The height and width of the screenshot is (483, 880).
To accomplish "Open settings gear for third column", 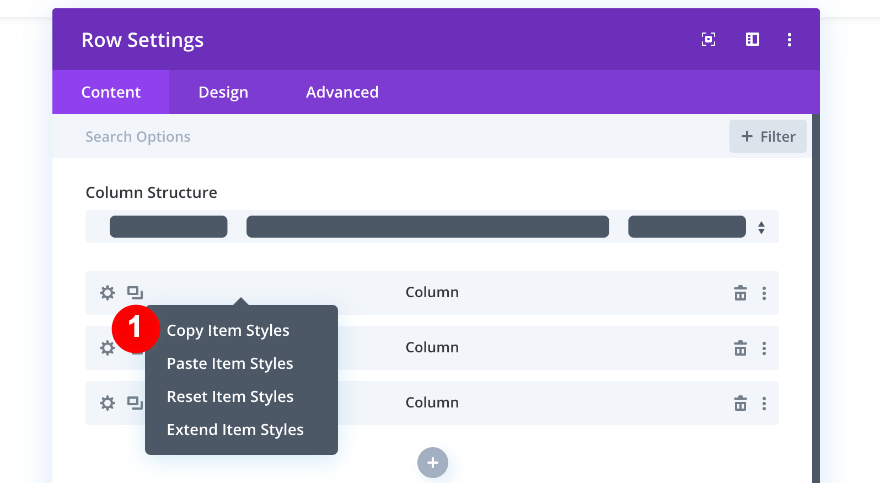I will coord(107,403).
